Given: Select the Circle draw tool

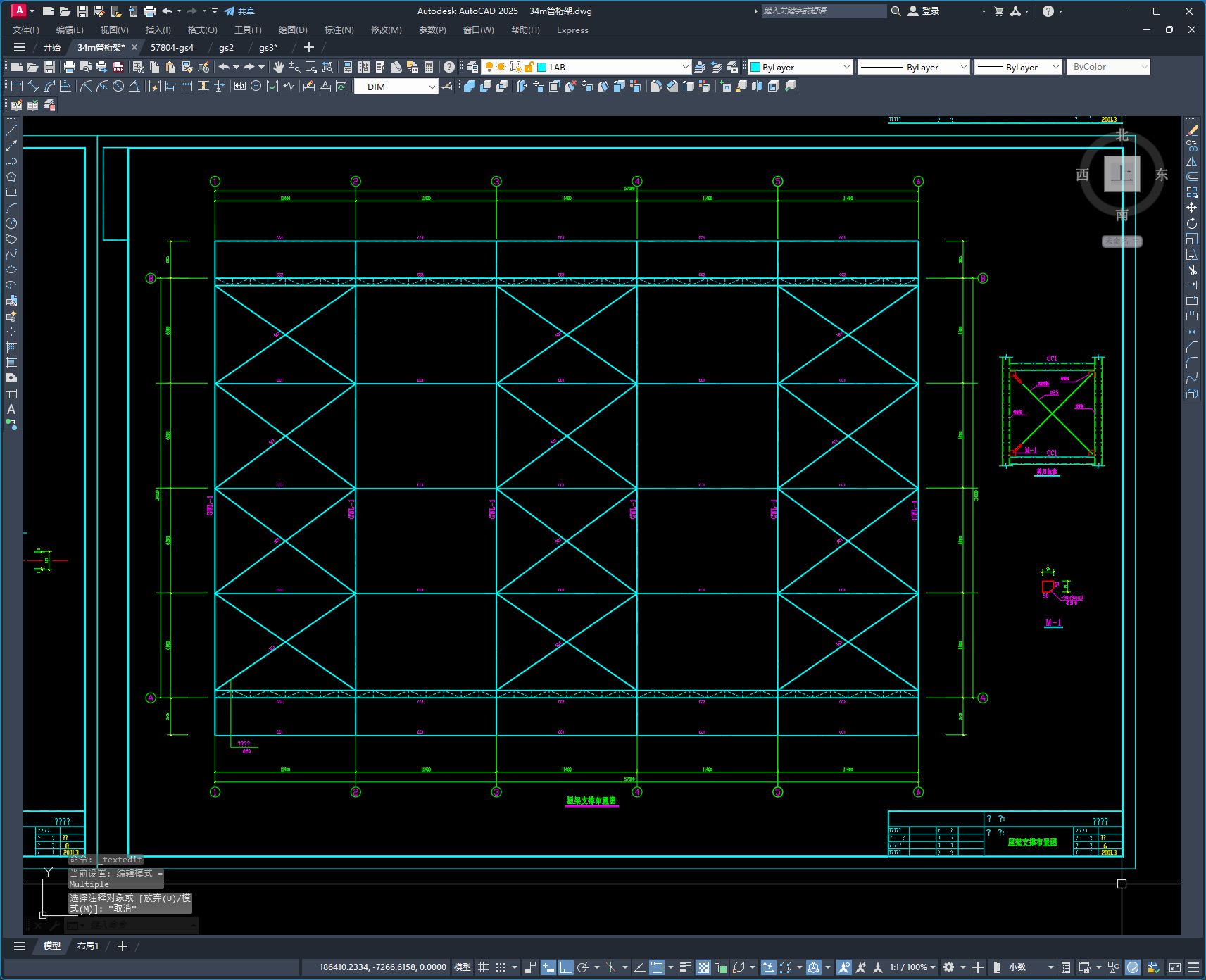Looking at the screenshot, I should [11, 223].
